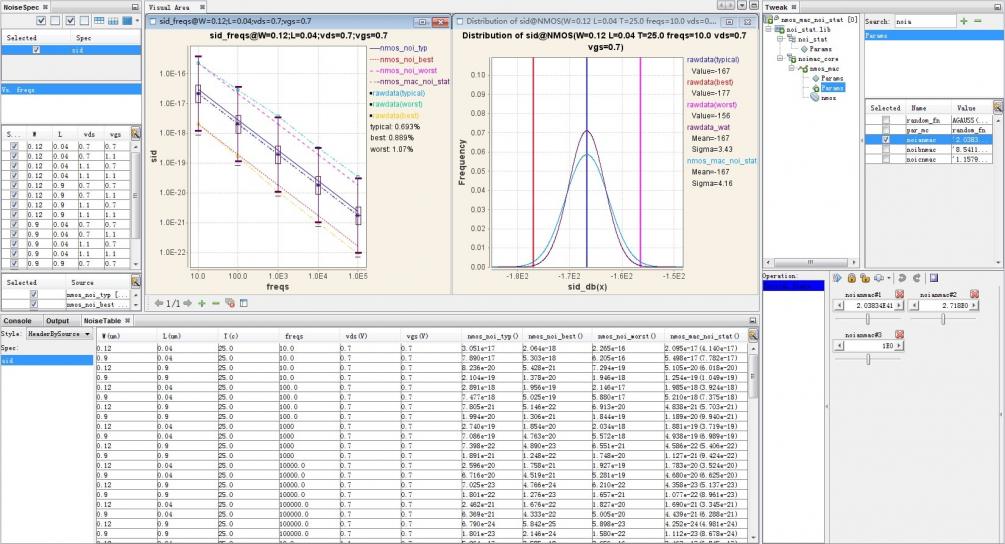Open the dropdown arrow next to monitors icon
This screenshot has width=1005, height=544.
point(889,278)
